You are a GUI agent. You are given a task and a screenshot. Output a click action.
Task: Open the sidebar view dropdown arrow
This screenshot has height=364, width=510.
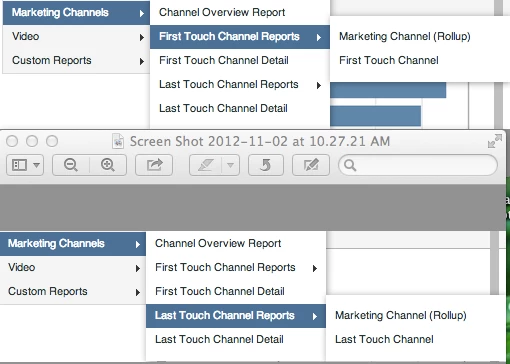tap(37, 165)
